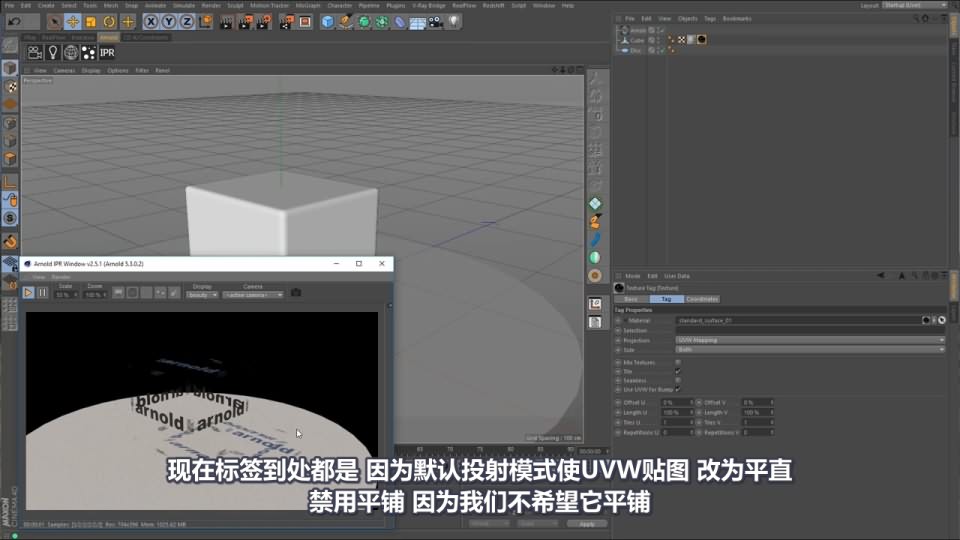This screenshot has height=540, width=960.
Task: Open the spline pen tool icon
Action: point(346,22)
